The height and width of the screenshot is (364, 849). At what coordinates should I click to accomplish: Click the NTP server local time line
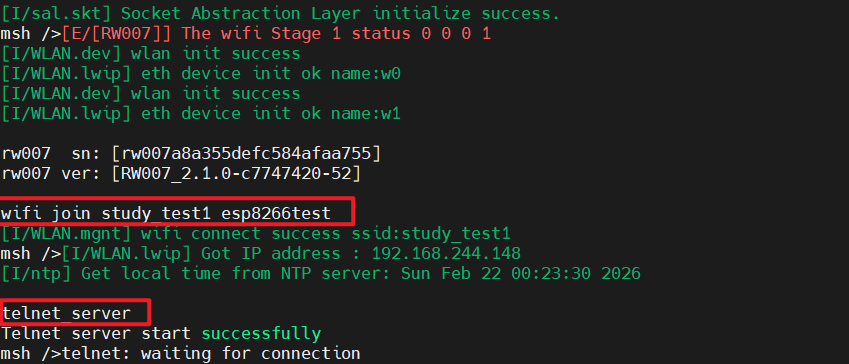(x=321, y=273)
